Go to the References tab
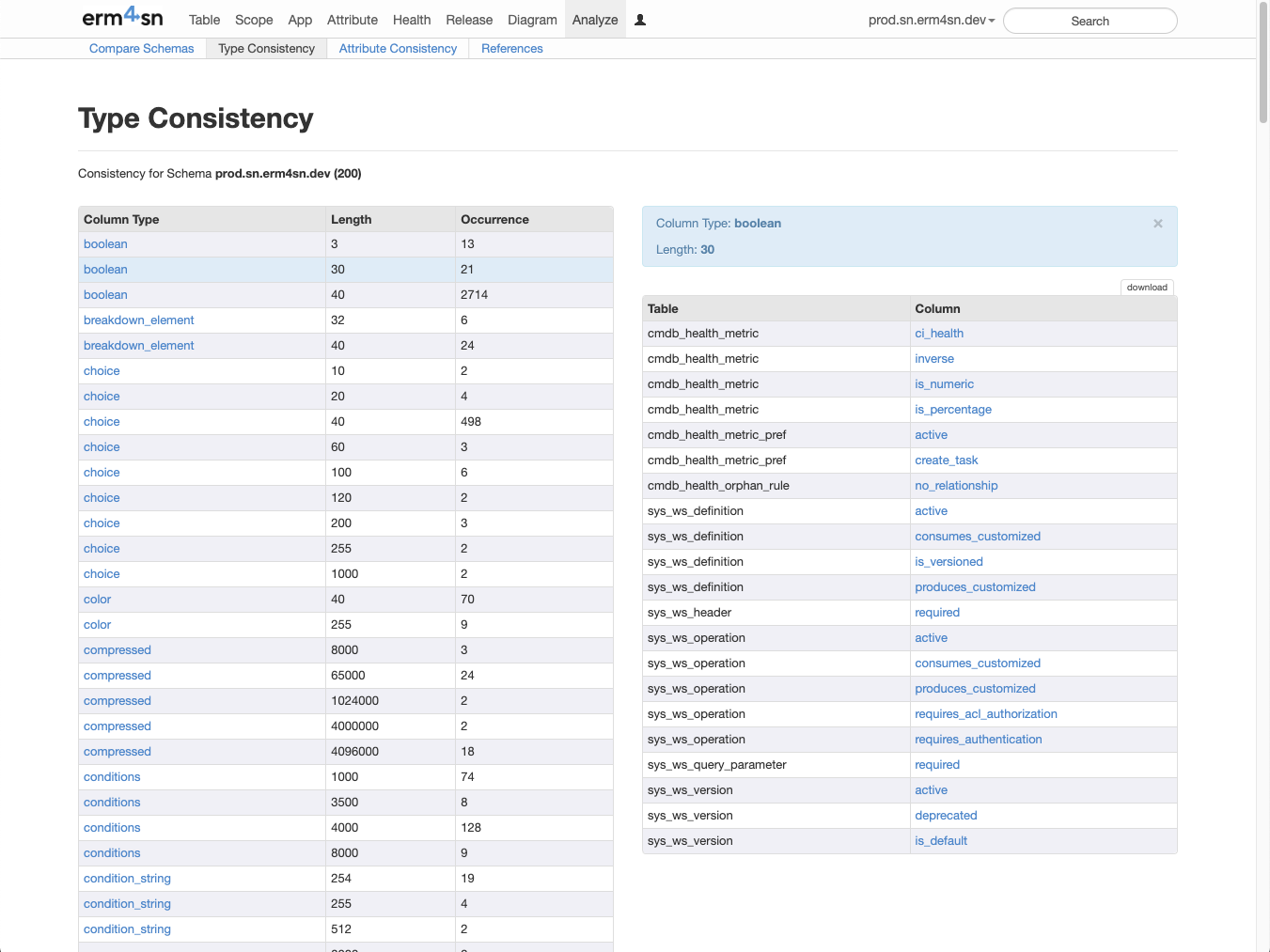Image resolution: width=1270 pixels, height=952 pixels. pyautogui.click(x=511, y=49)
